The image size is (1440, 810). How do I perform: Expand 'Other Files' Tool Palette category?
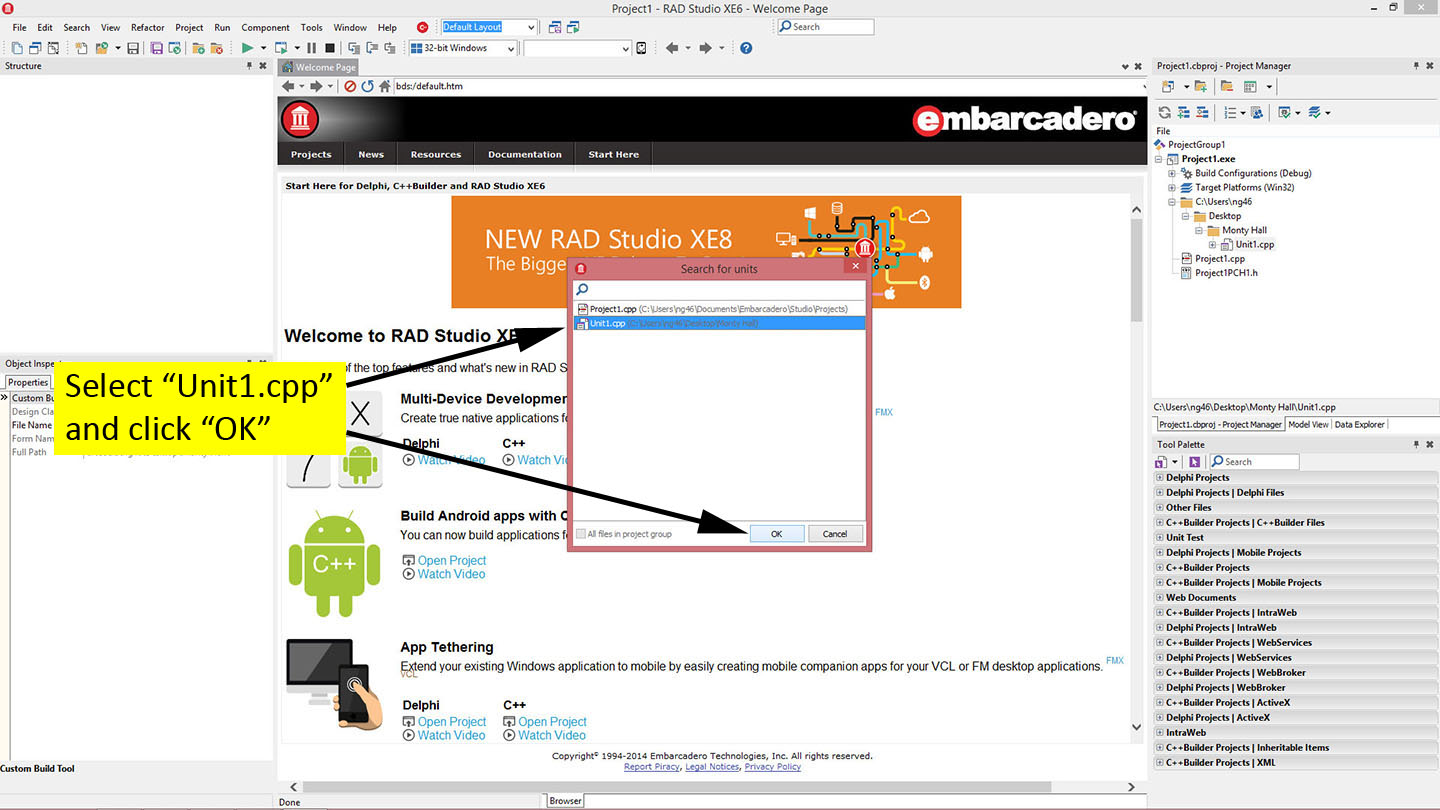[1160, 507]
